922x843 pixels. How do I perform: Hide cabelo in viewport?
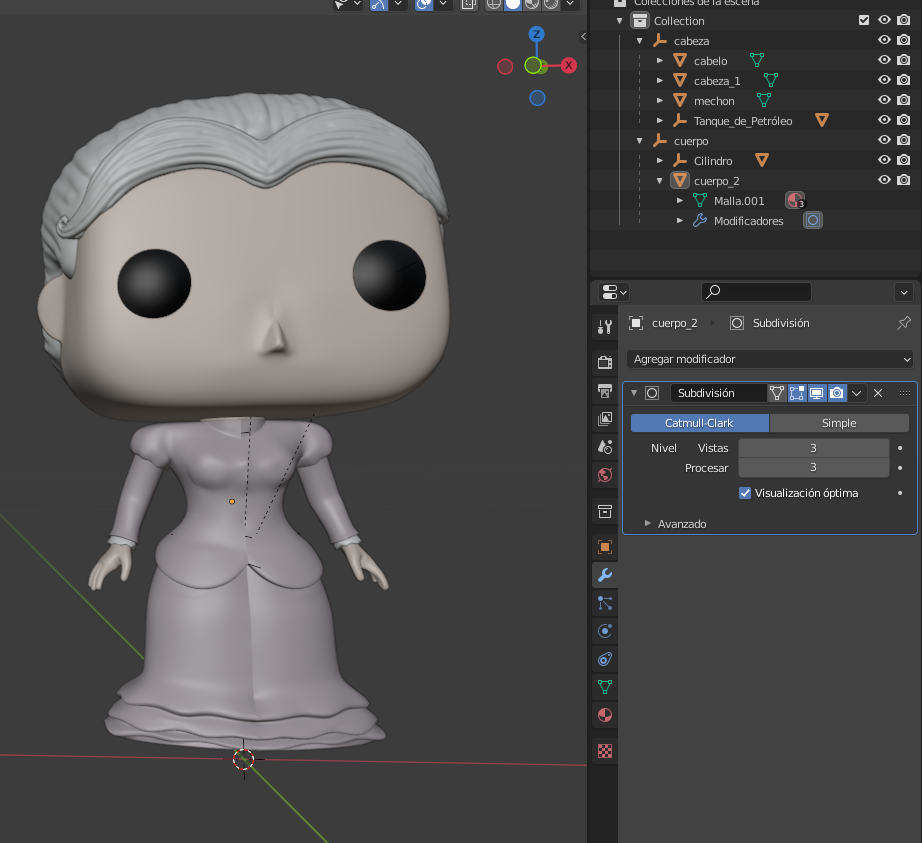(884, 60)
